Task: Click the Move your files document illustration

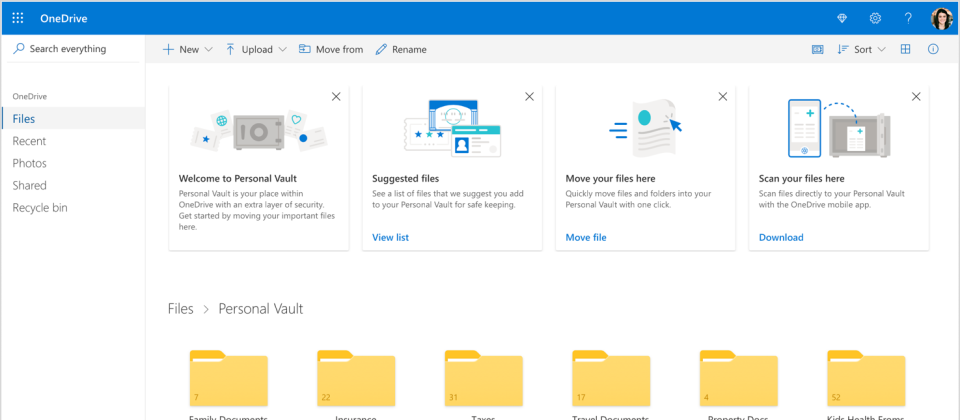Action: (645, 129)
